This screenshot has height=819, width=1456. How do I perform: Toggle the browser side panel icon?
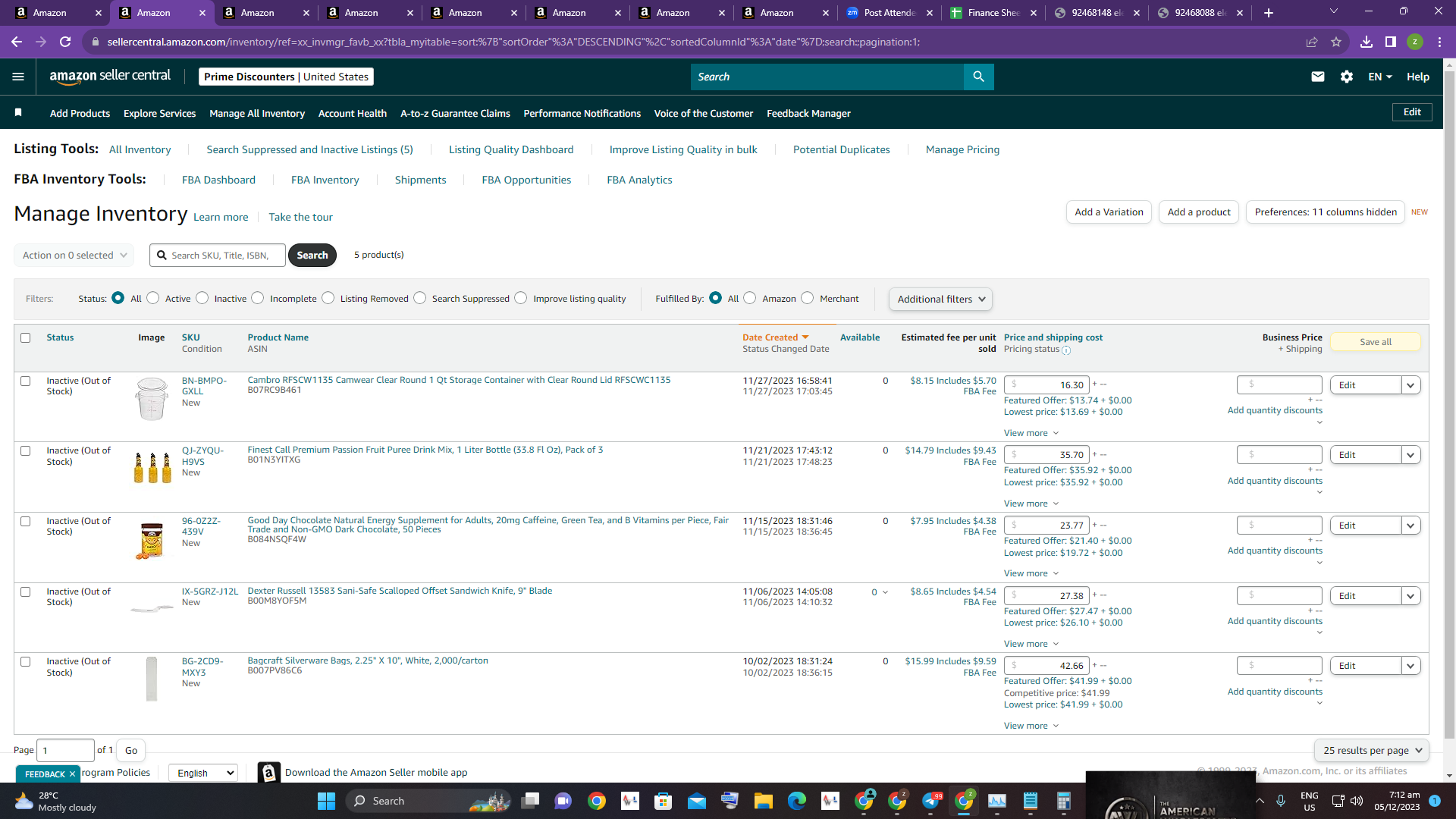1391,42
